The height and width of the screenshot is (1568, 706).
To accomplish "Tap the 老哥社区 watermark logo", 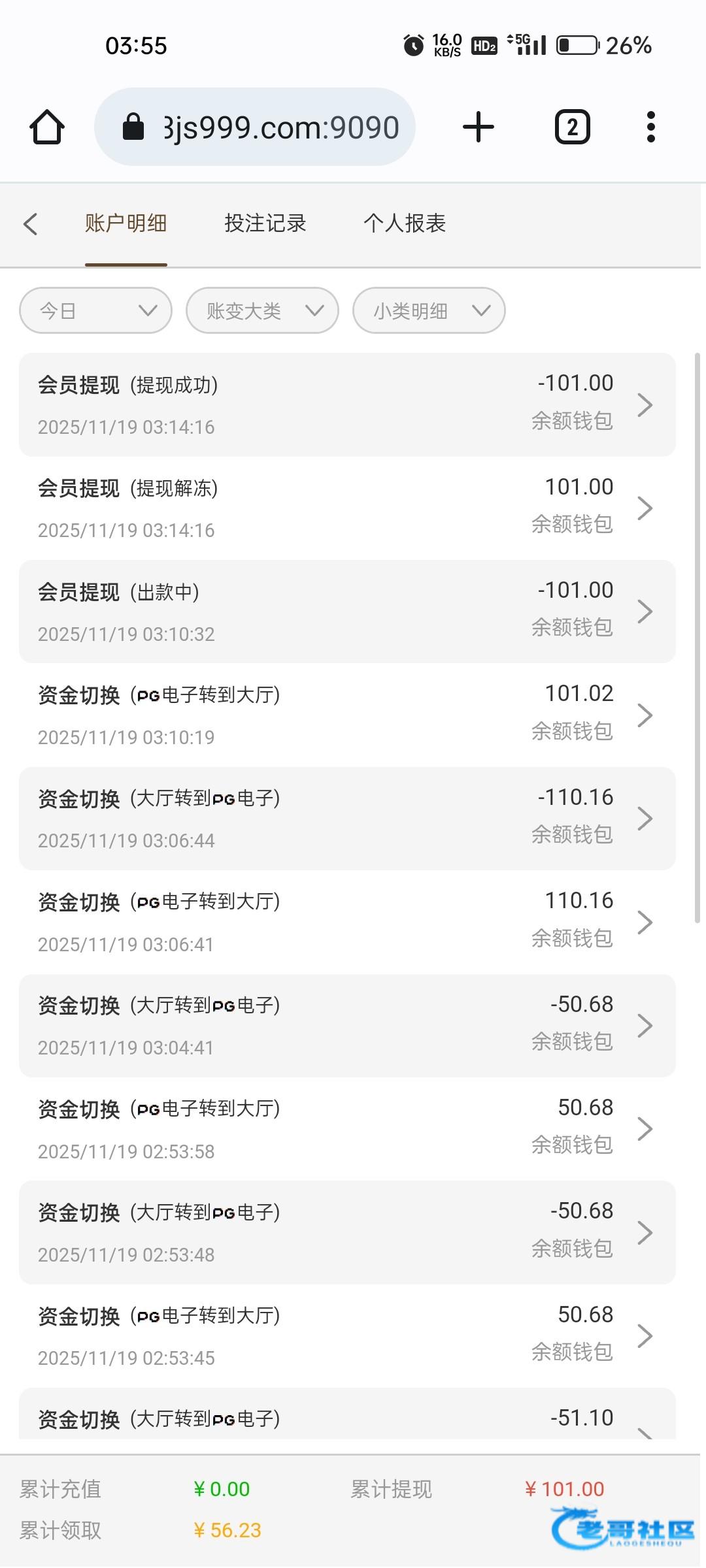I will point(622,1527).
